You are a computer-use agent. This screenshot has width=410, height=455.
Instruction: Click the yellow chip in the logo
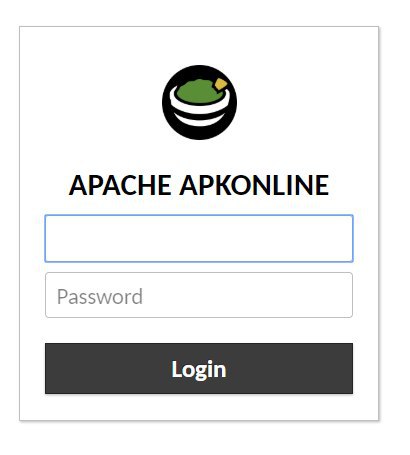[221, 84]
